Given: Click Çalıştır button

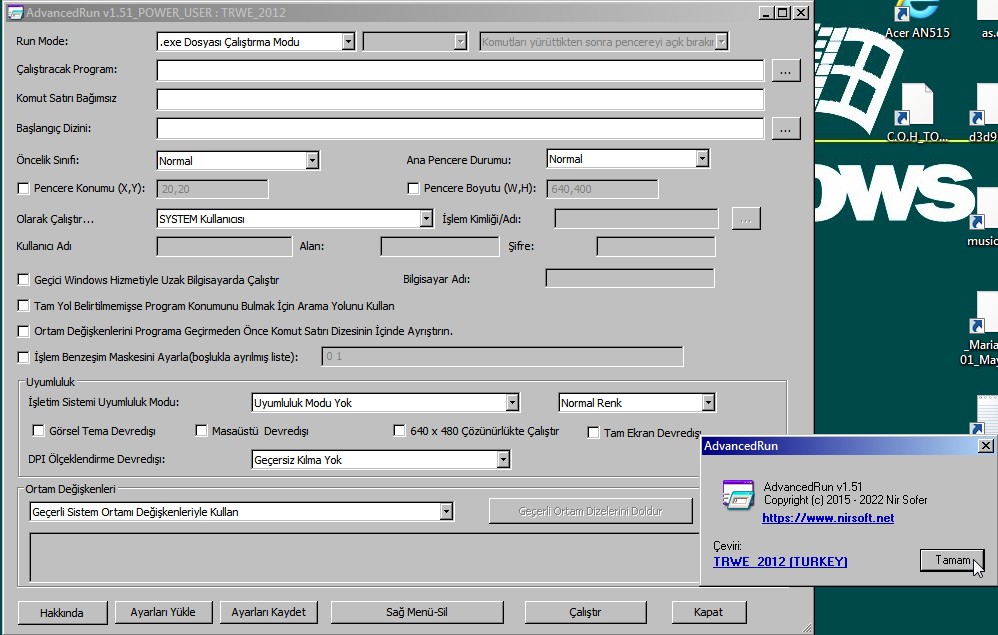Looking at the screenshot, I should click(585, 612).
